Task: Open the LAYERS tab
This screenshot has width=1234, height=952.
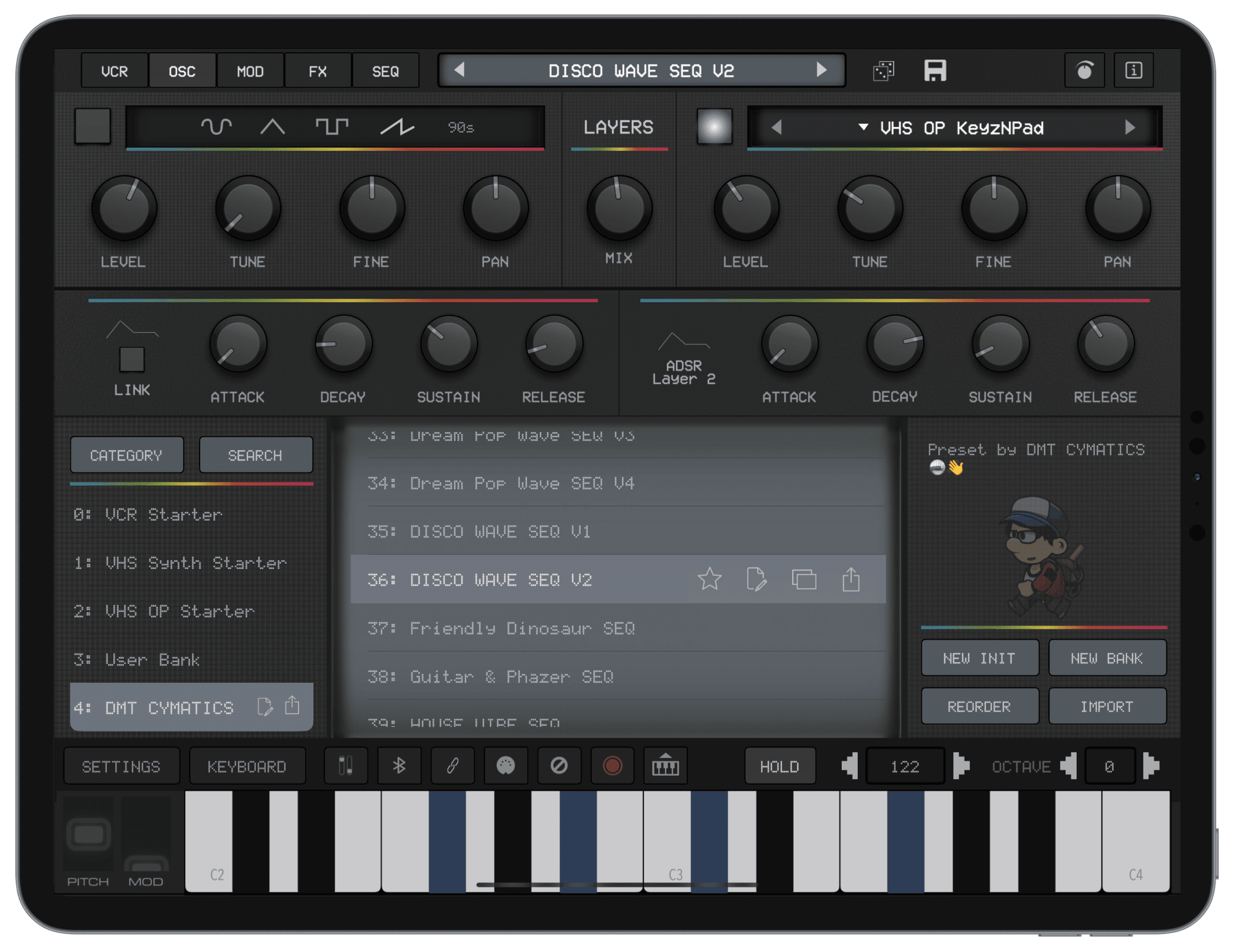Action: click(619, 127)
